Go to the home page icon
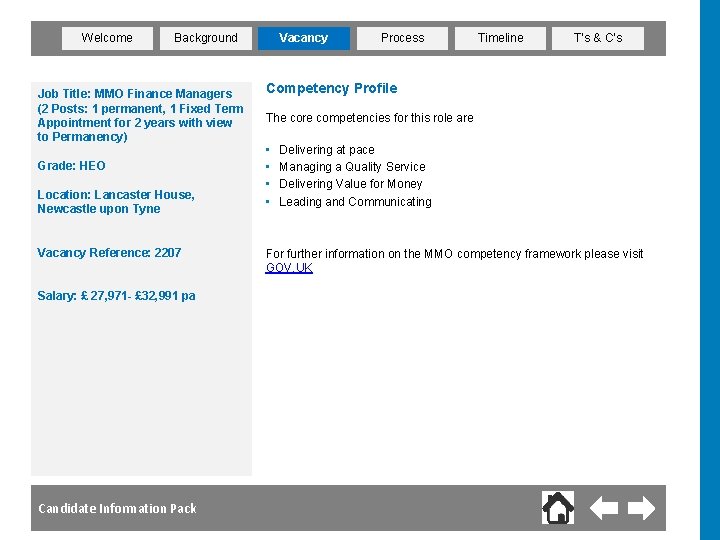720x540 pixels. click(557, 507)
